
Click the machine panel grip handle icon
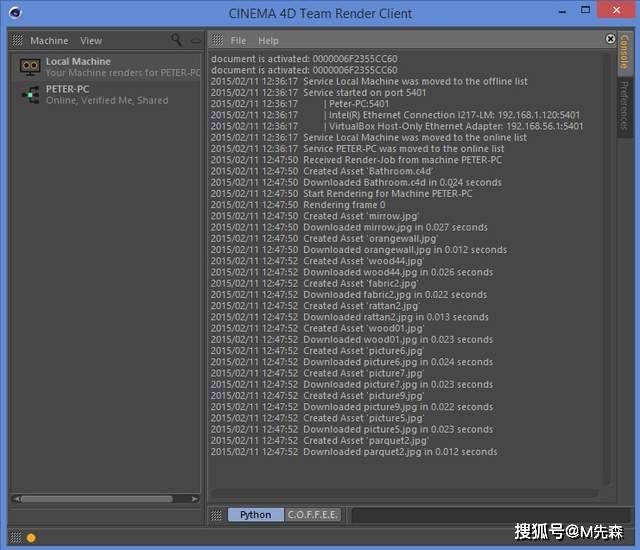[x=17, y=40]
